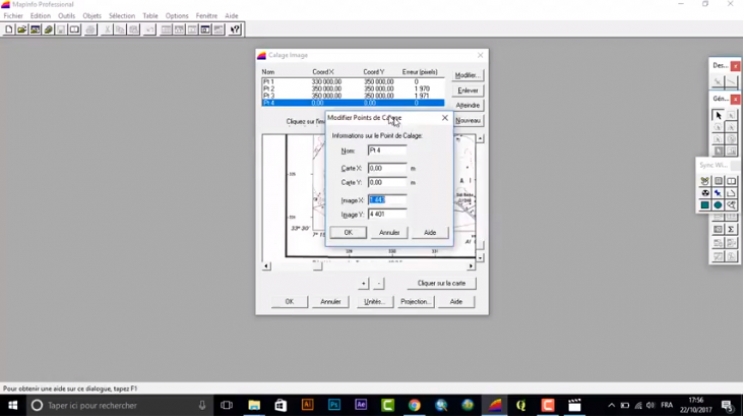This screenshot has width=744, height=418.
Task: Click OK in the Modifier Points de Calage dialog
Action: [348, 232]
